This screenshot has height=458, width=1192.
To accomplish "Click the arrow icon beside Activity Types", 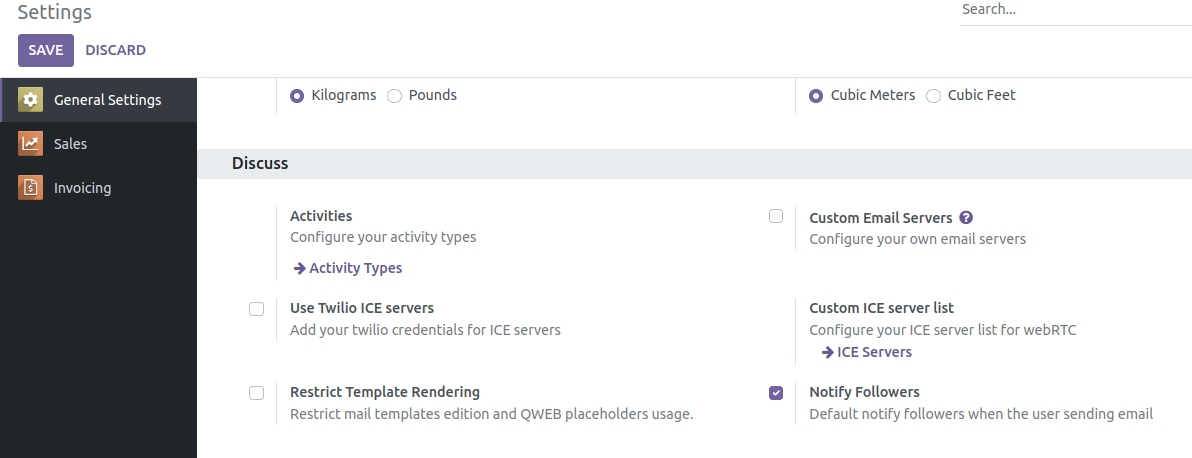I will 299,268.
